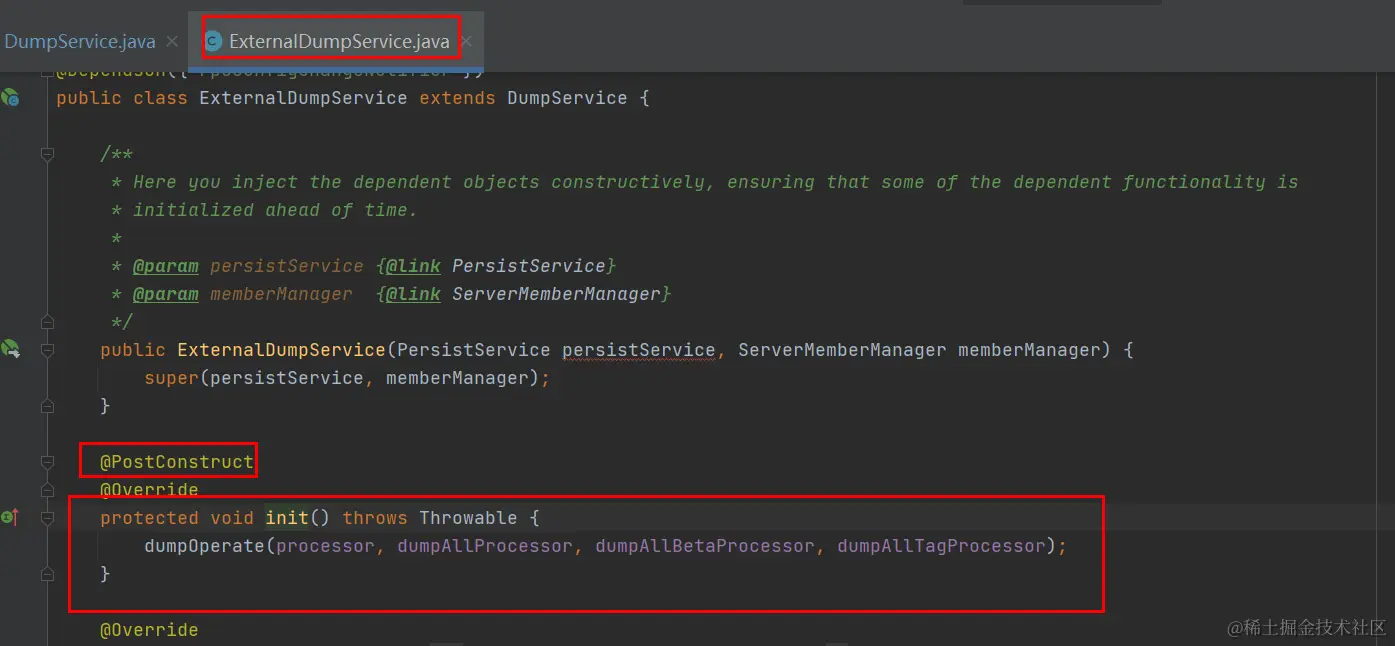The width and height of the screenshot is (1395, 646).
Task: Click the protected keyword on init line
Action: coord(149,518)
